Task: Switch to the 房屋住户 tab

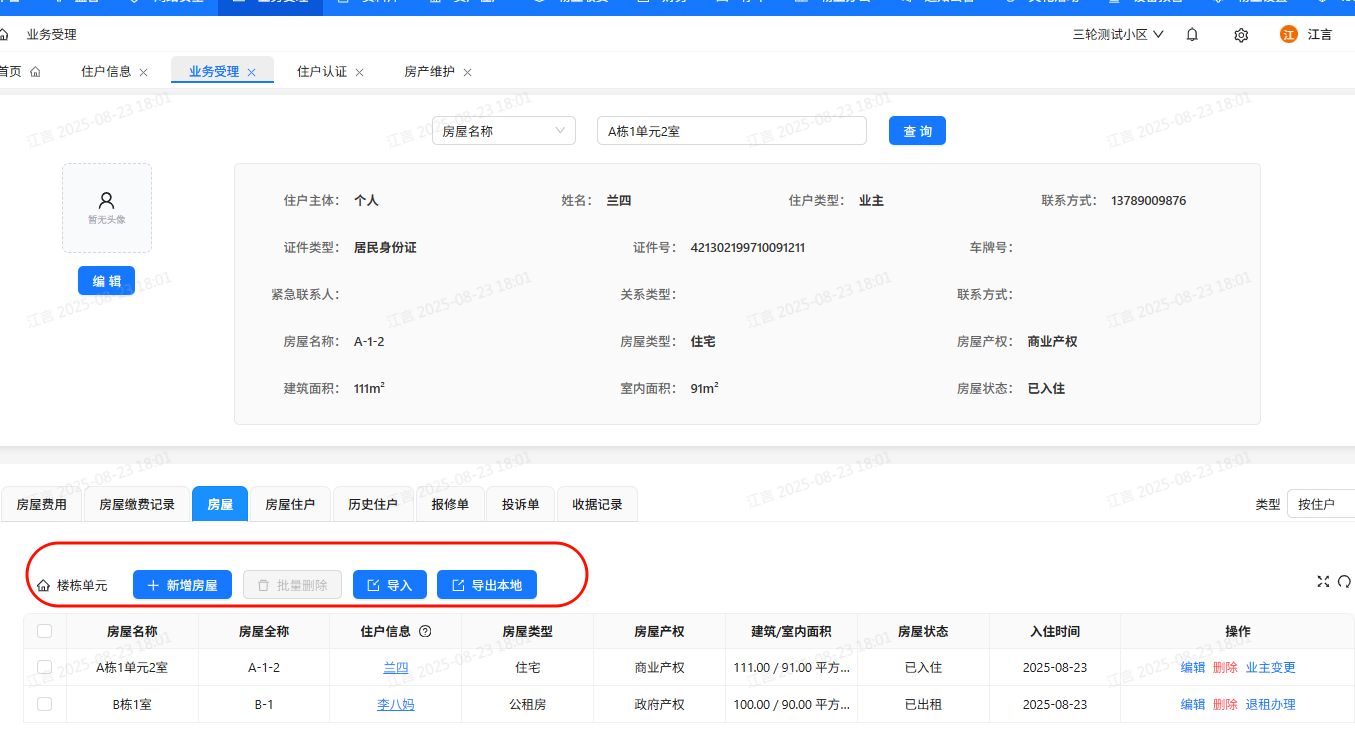Action: (290, 505)
